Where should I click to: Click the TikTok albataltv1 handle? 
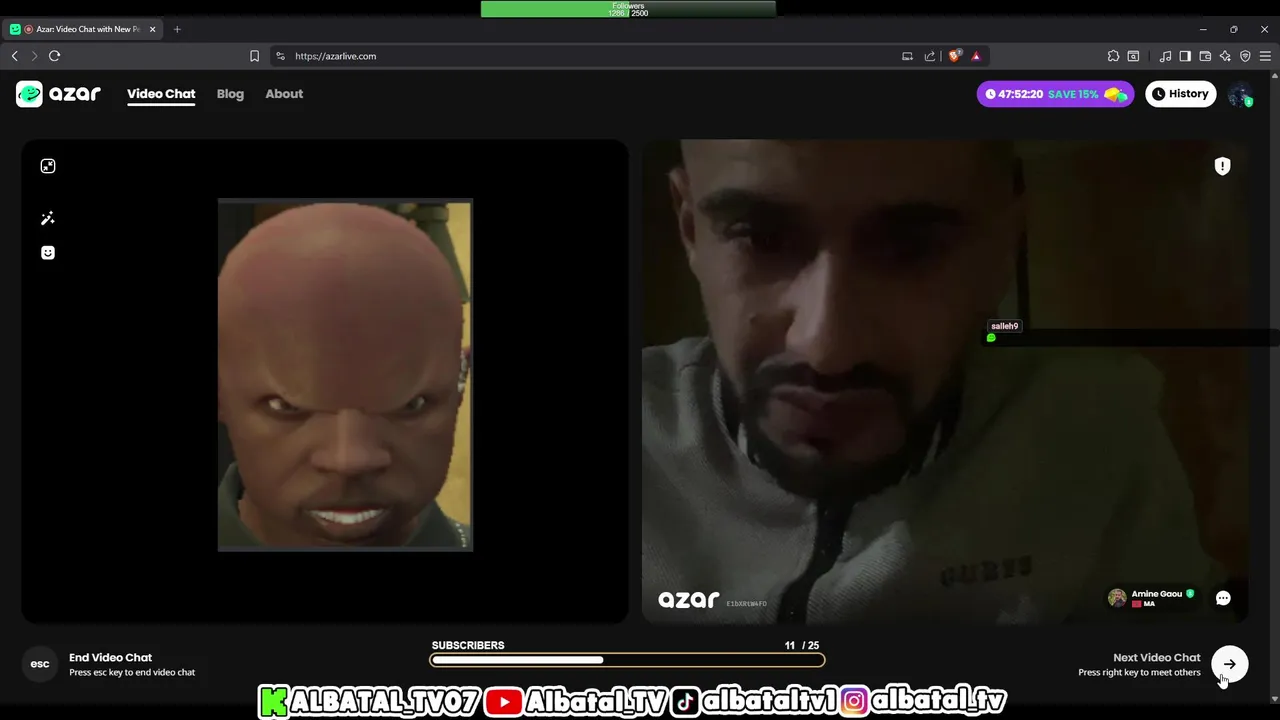click(753, 702)
